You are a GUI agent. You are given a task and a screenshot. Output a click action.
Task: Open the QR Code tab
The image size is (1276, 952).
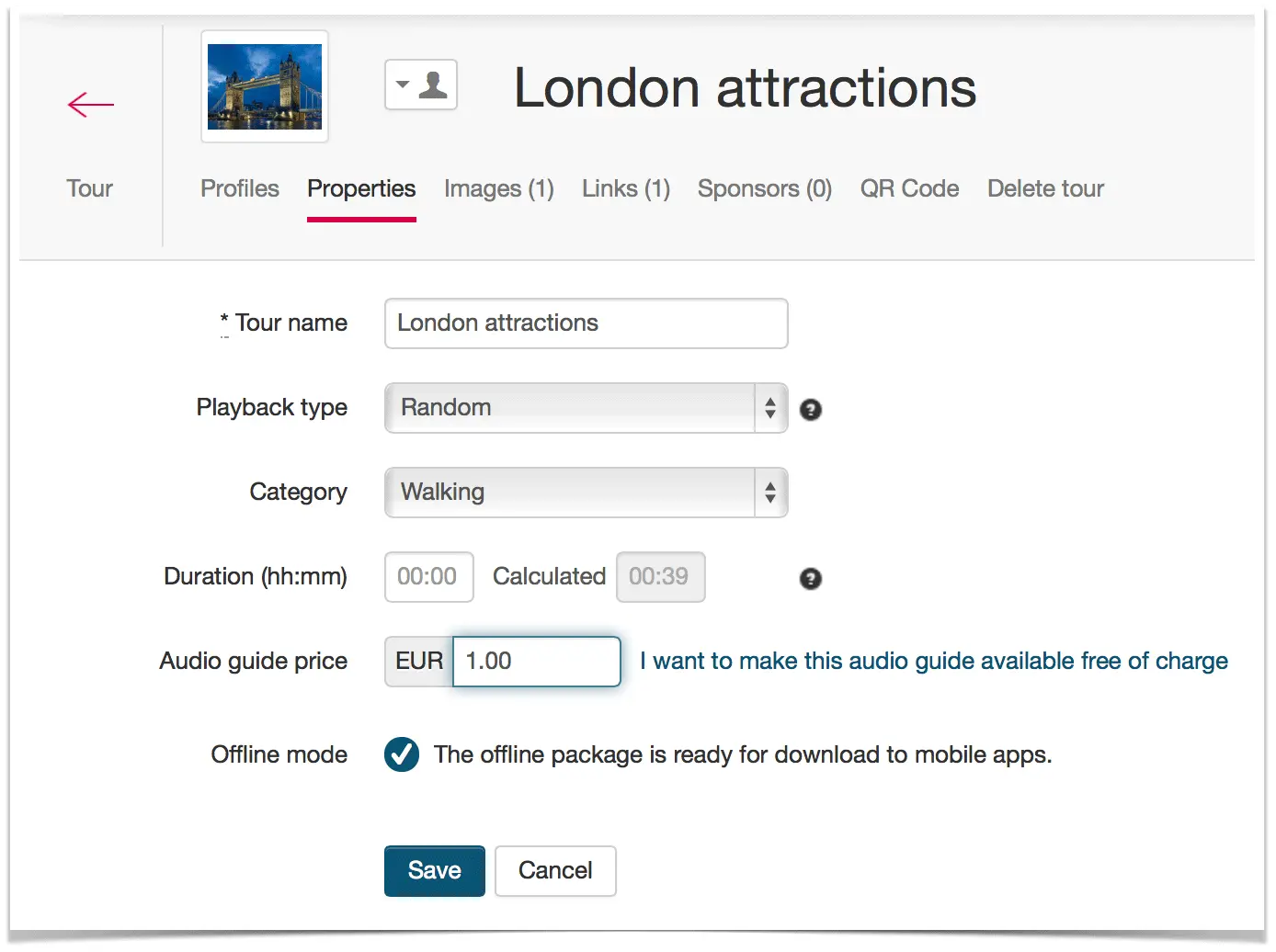910,188
